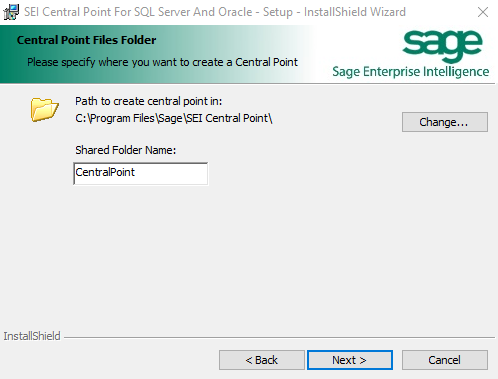Click the green sage logo
The width and height of the screenshot is (498, 379).
click(x=442, y=46)
